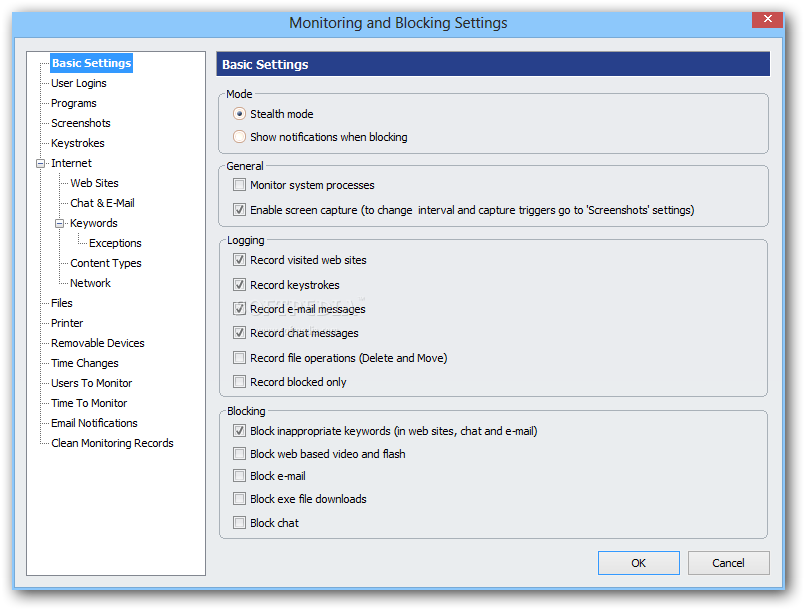Enable Record file operations checkbox

coord(239,357)
